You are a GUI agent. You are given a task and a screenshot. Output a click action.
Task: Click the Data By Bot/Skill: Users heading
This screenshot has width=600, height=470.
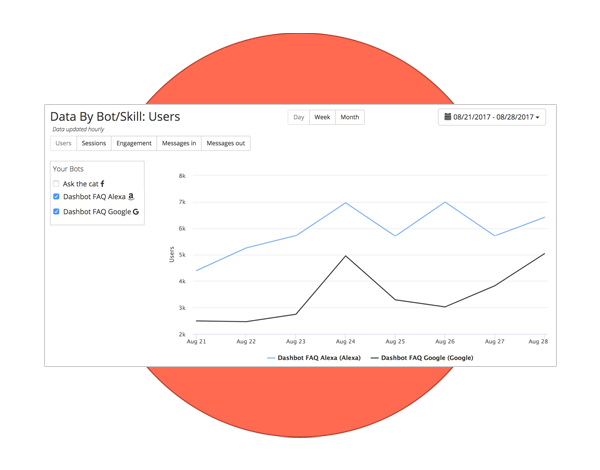(115, 117)
